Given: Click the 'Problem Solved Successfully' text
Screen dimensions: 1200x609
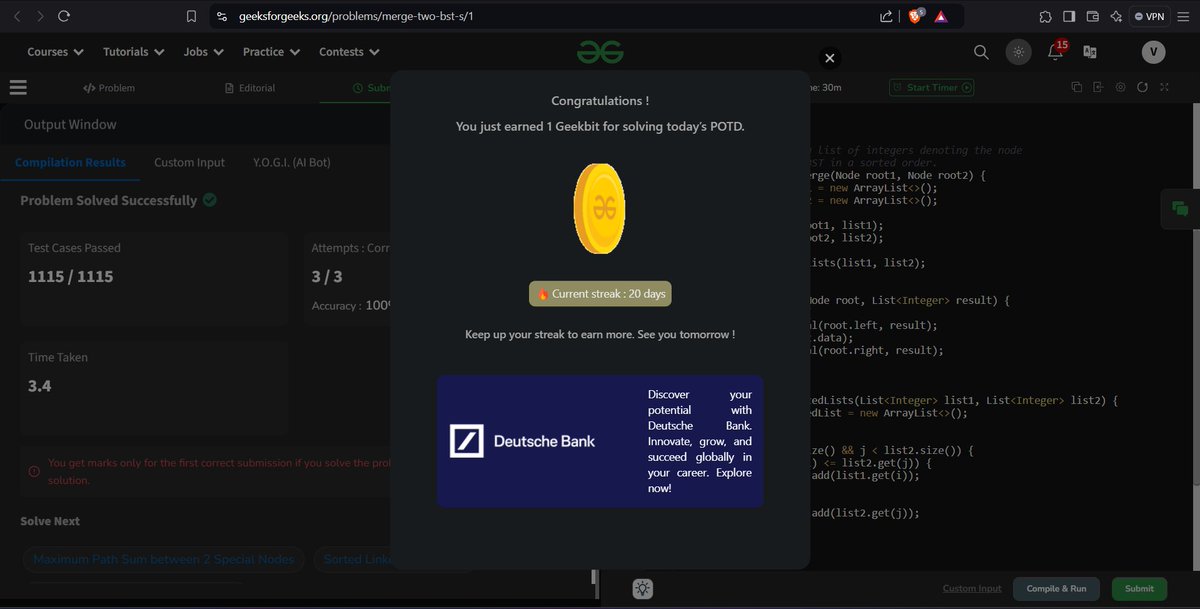Looking at the screenshot, I should pos(108,200).
